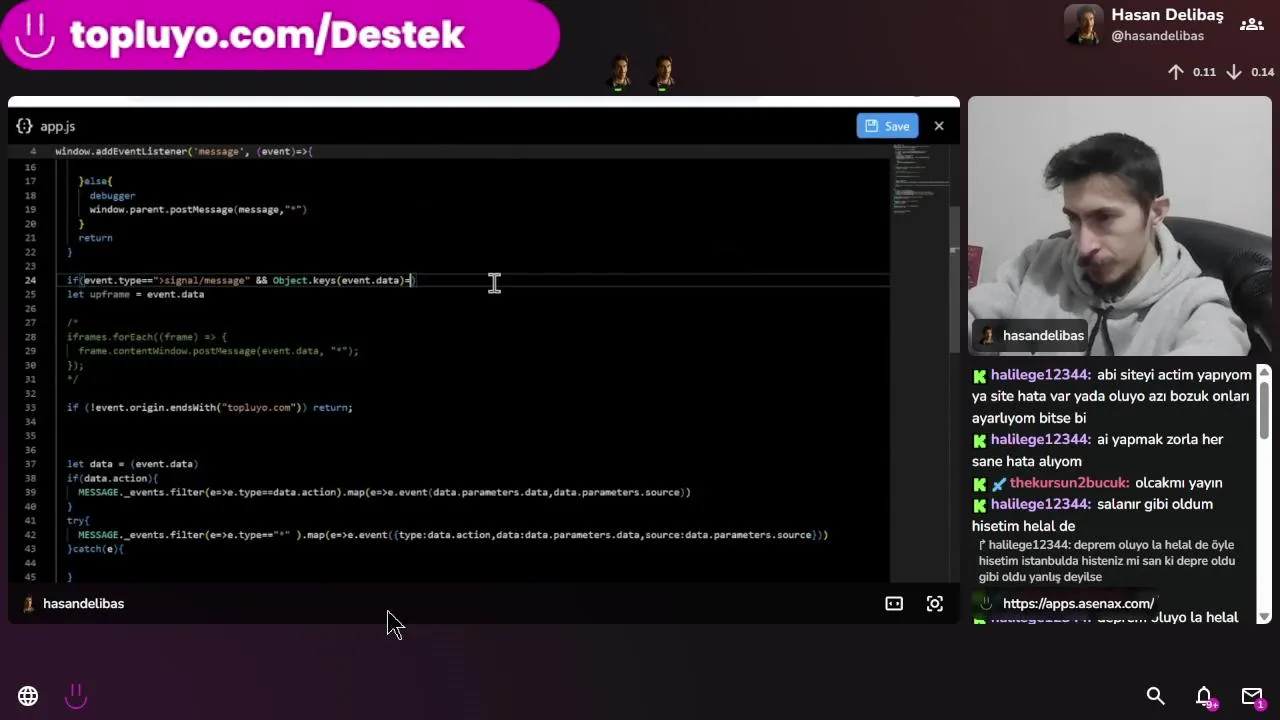The height and width of the screenshot is (720, 1280).
Task: Click the download speed down-arrow icon
Action: click(1234, 72)
